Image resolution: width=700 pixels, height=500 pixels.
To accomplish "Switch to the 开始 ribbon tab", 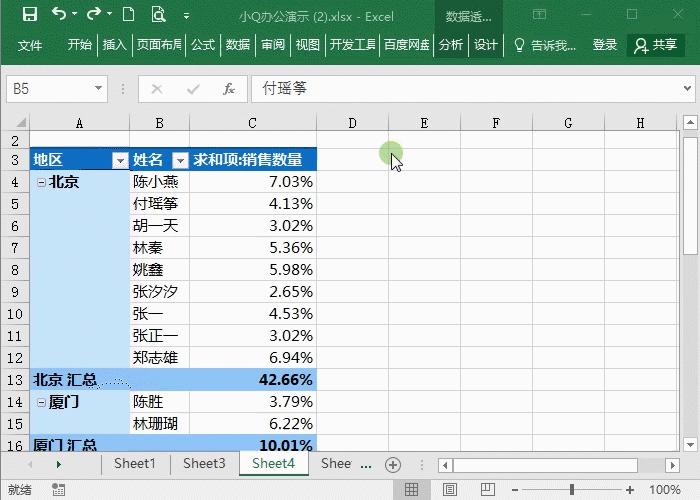I will 79,45.
